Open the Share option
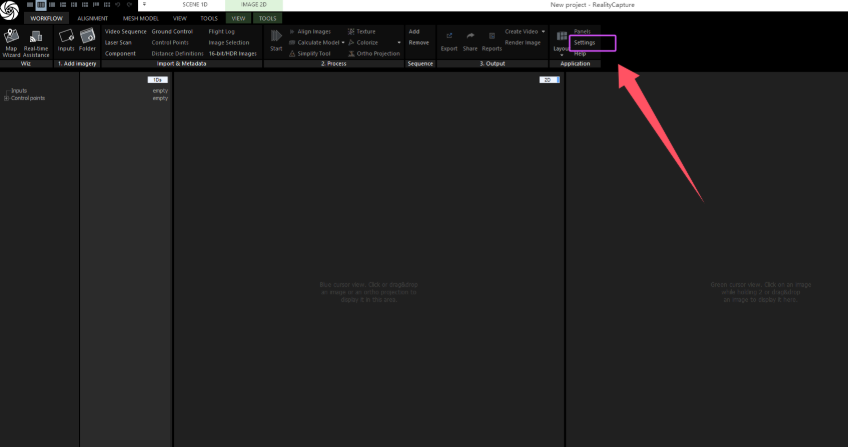The height and width of the screenshot is (447, 848). pos(470,40)
